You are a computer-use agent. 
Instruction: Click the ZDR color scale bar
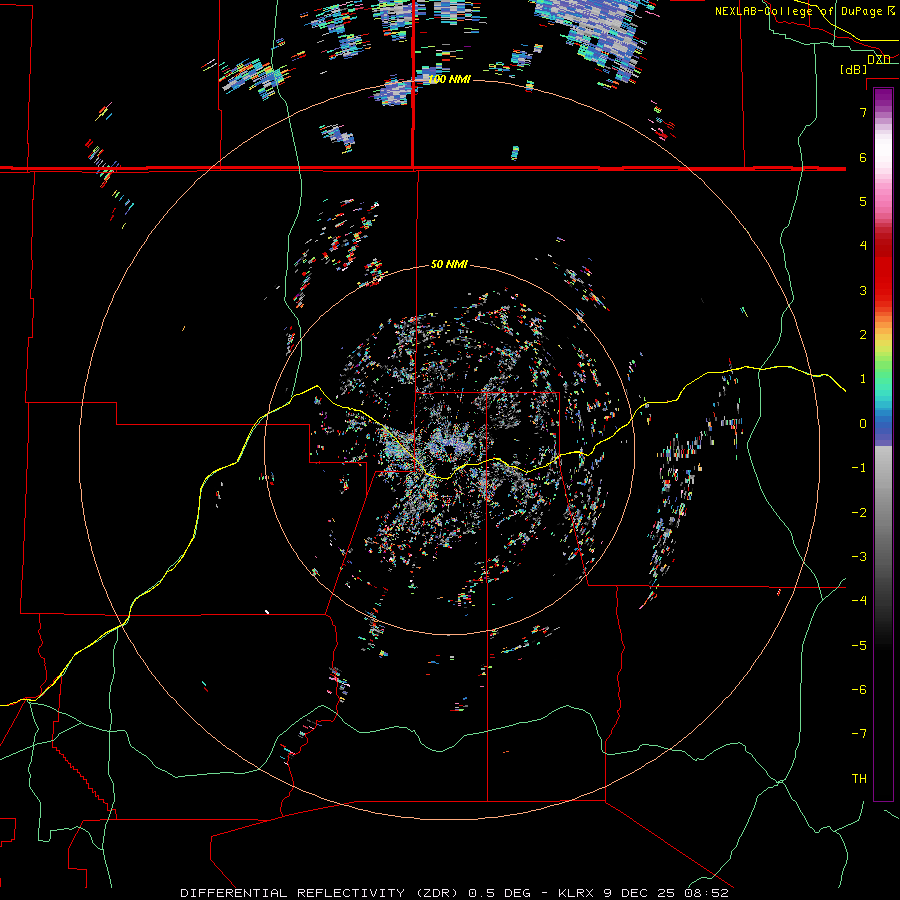click(883, 444)
